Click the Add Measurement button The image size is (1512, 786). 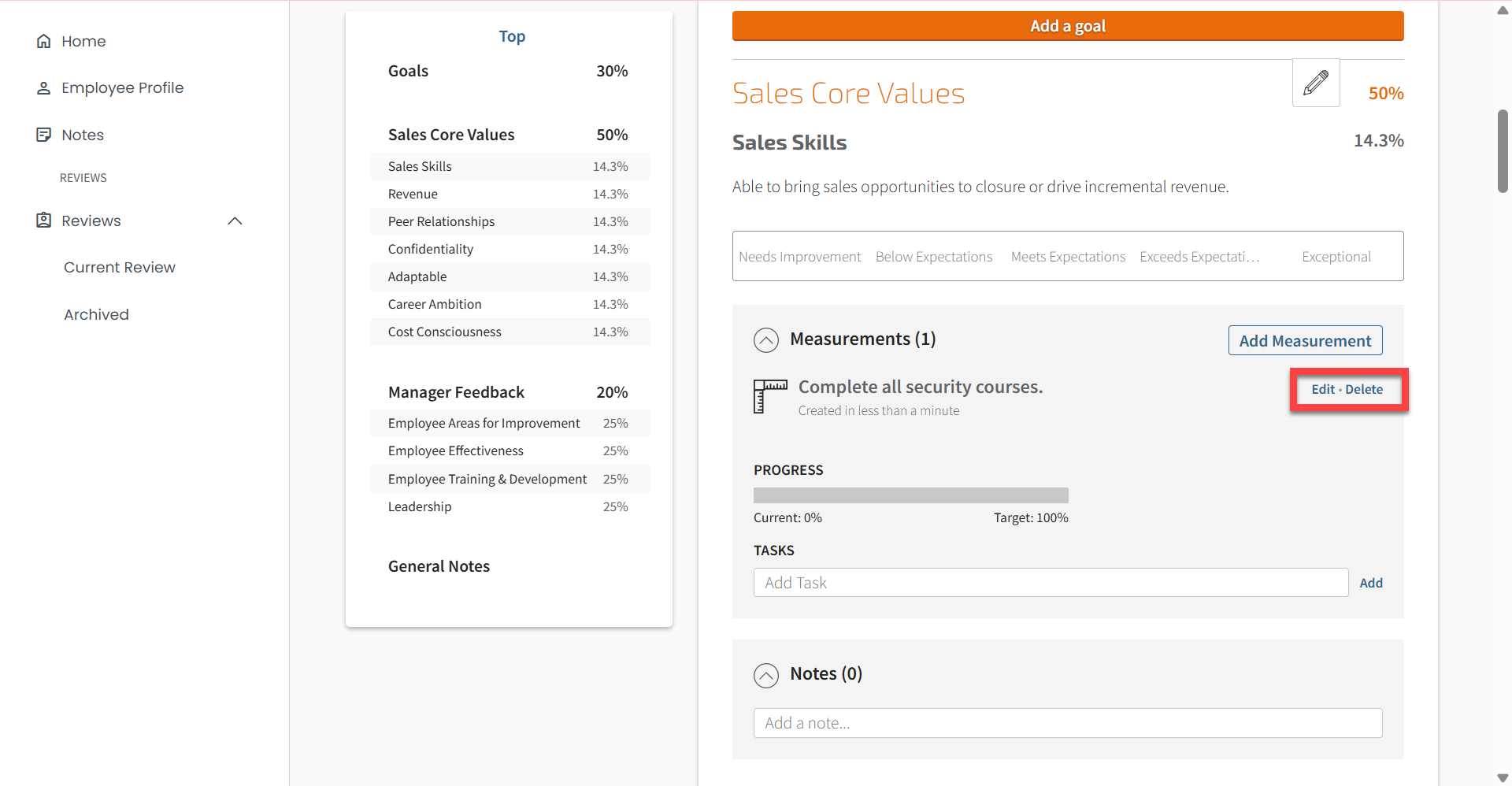tap(1304, 341)
